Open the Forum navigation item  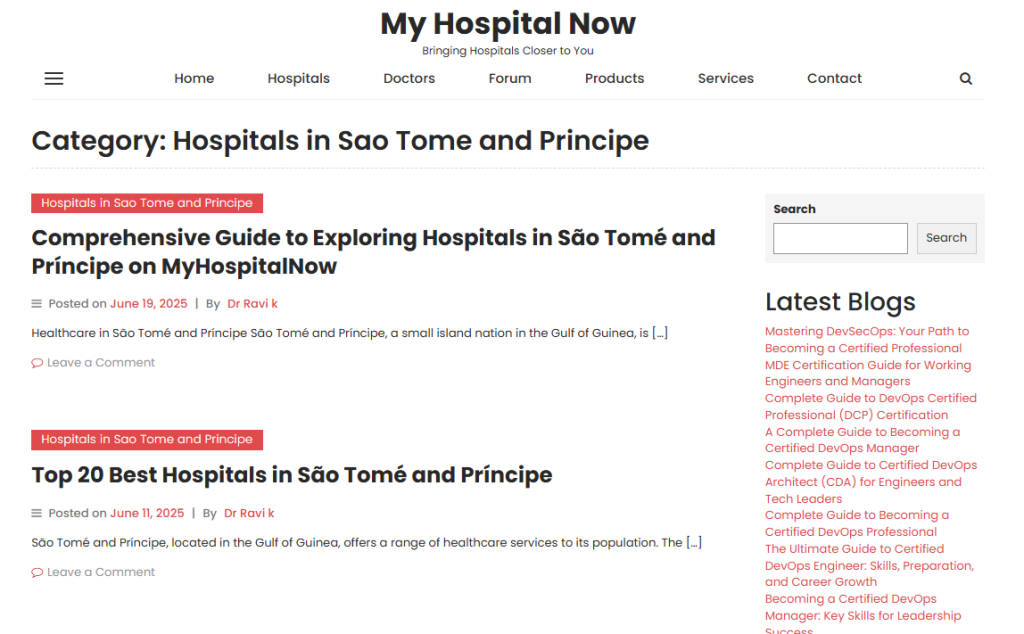510,79
